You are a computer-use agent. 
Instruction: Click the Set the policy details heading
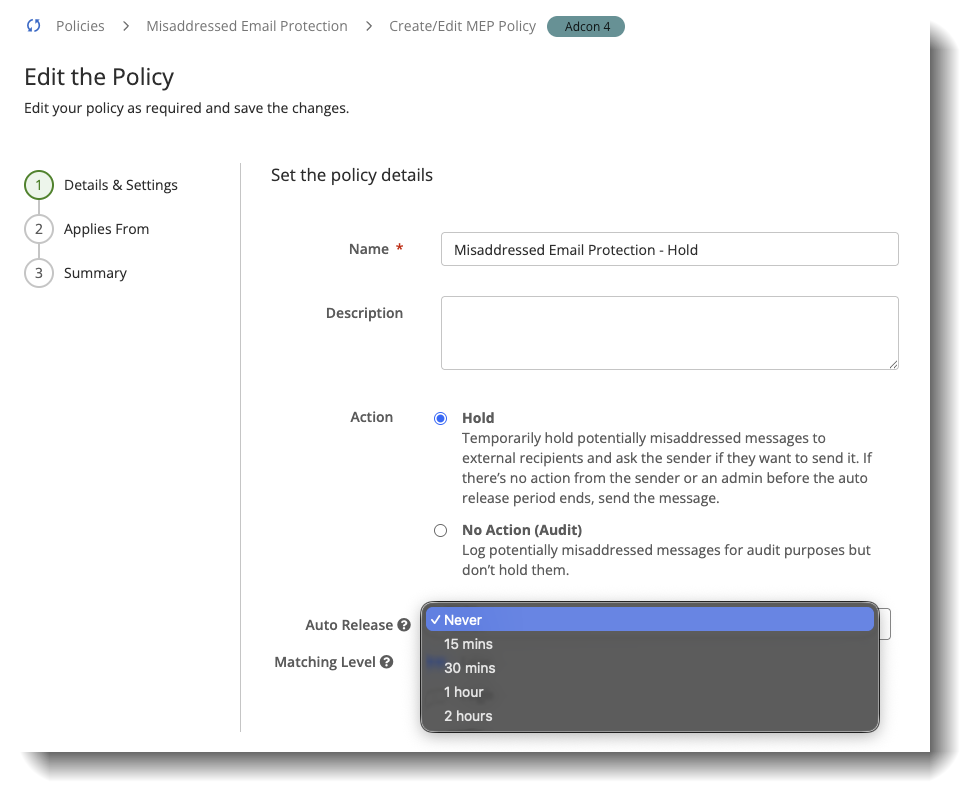pos(352,175)
